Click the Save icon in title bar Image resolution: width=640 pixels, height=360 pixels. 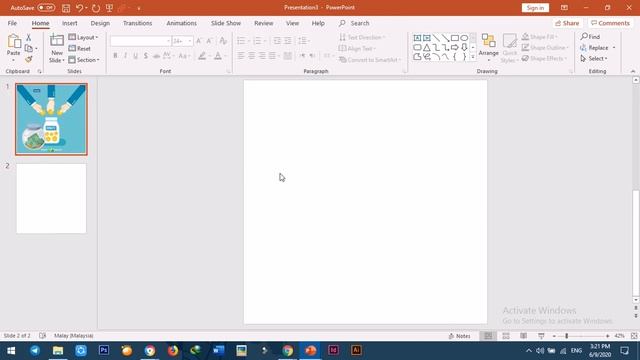point(66,8)
